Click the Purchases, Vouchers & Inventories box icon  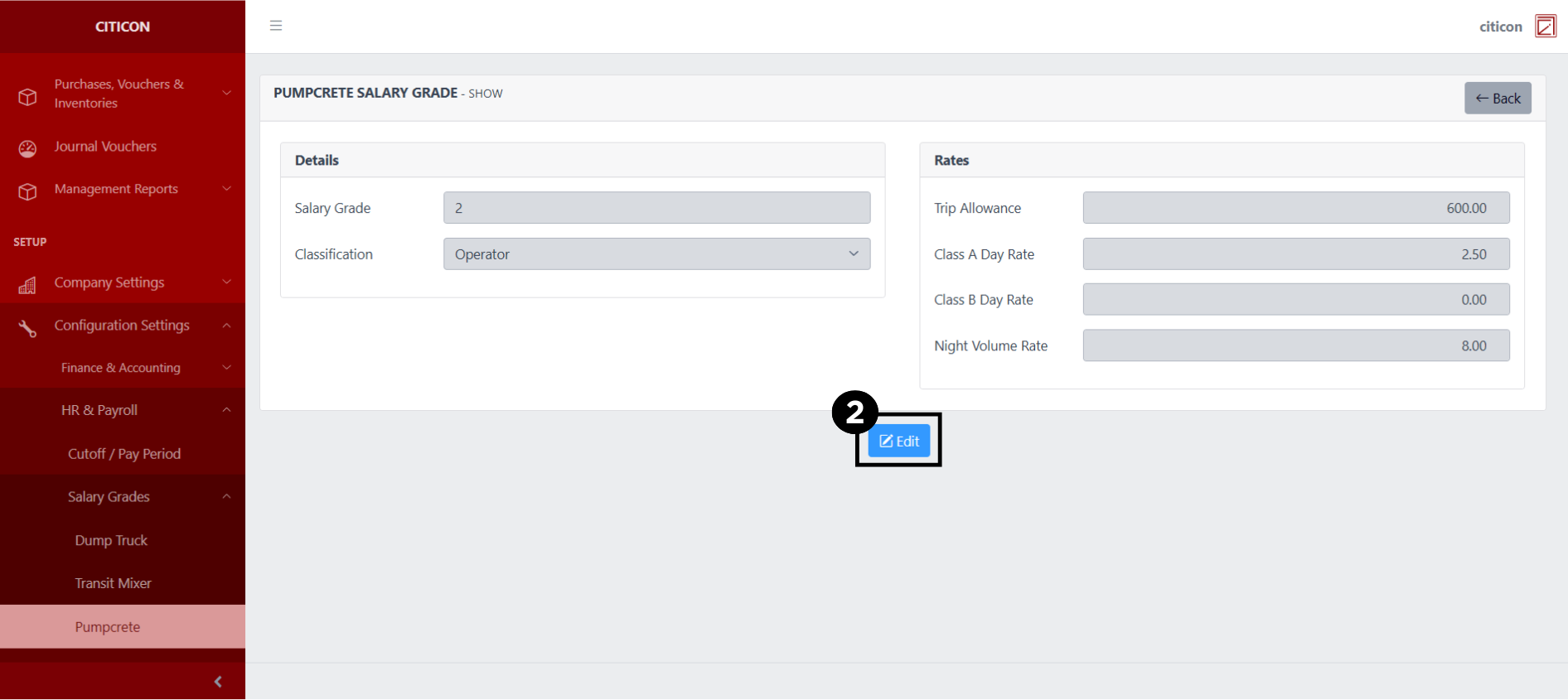(27, 97)
